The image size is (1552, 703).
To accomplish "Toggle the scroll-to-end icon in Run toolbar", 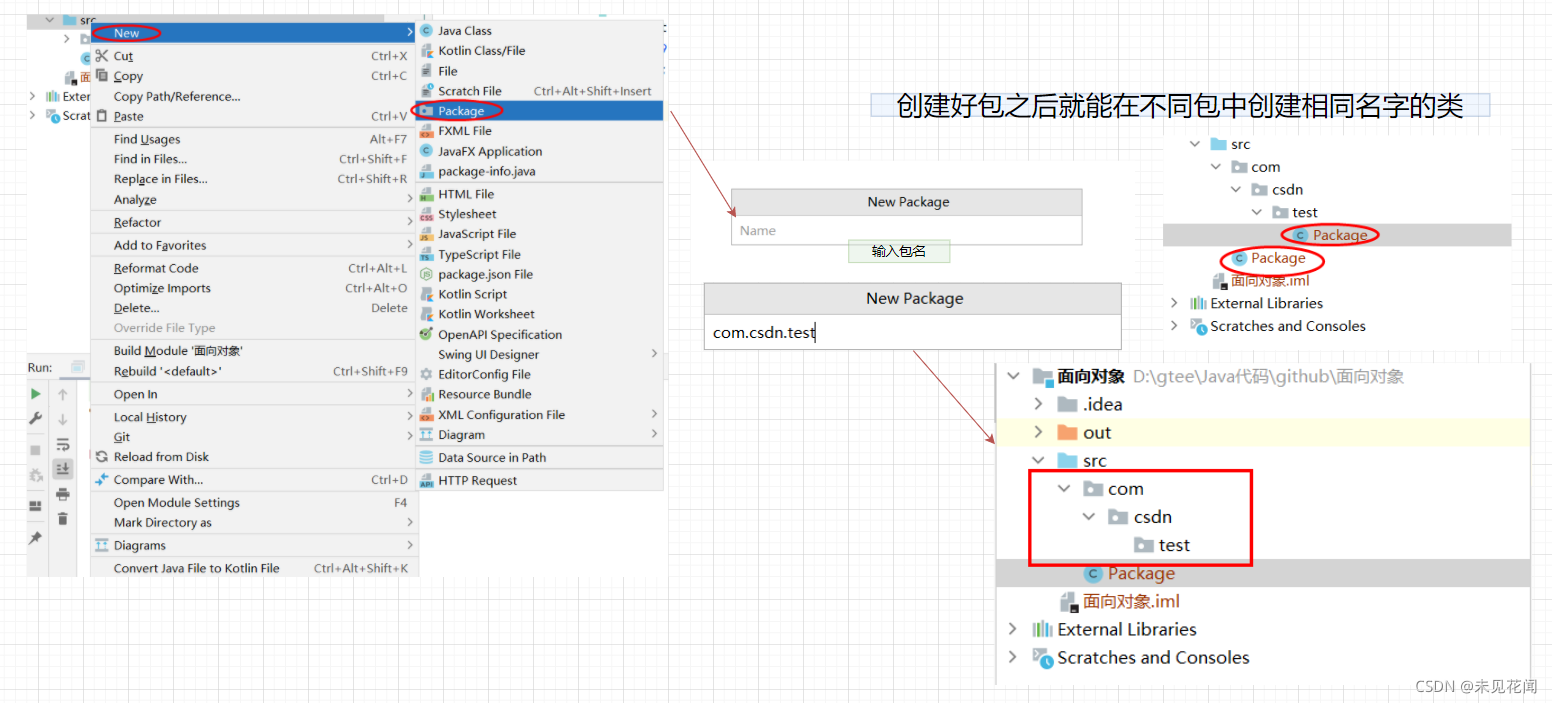I will (63, 468).
